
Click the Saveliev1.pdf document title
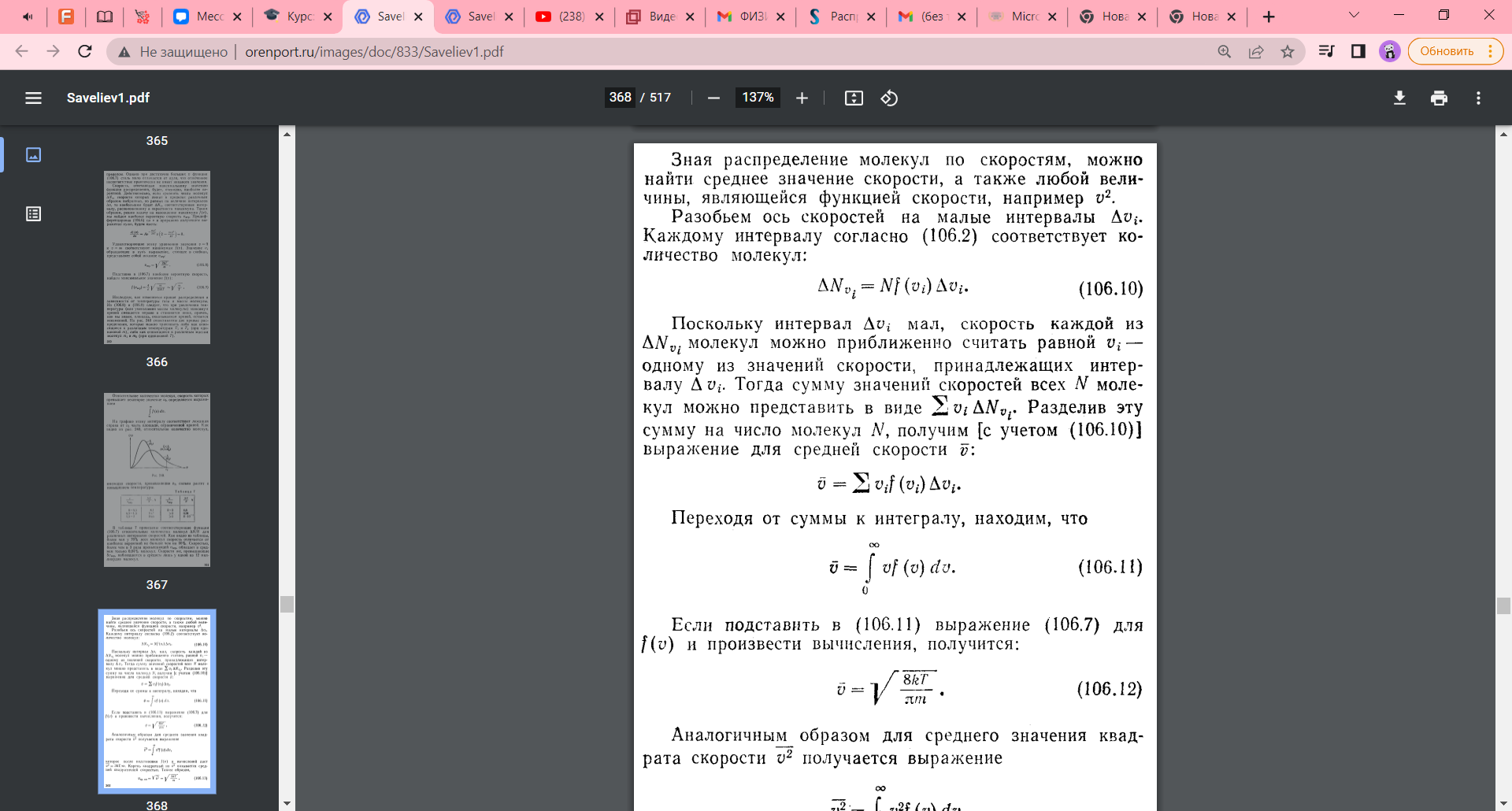point(108,98)
